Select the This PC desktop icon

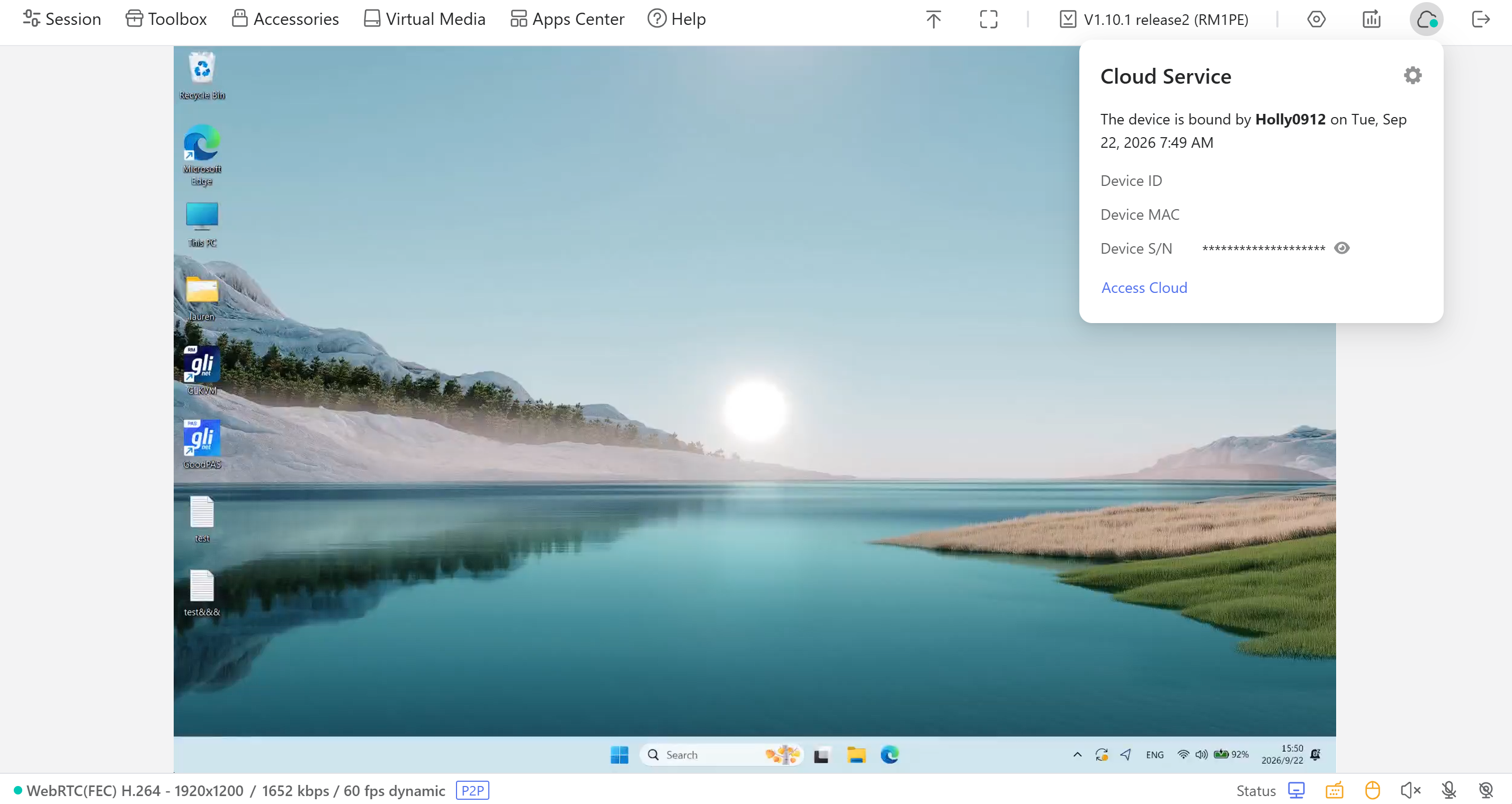tap(202, 224)
